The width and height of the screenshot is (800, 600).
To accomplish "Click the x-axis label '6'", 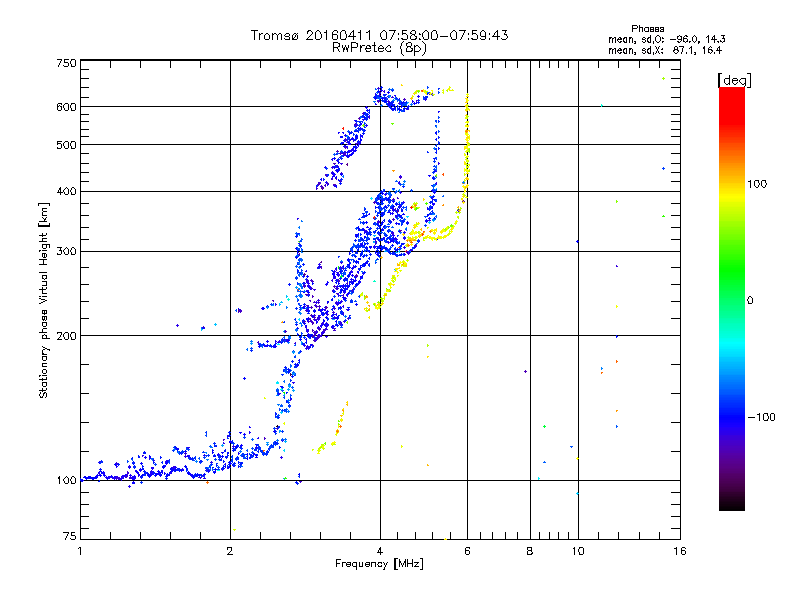I will point(467,551).
